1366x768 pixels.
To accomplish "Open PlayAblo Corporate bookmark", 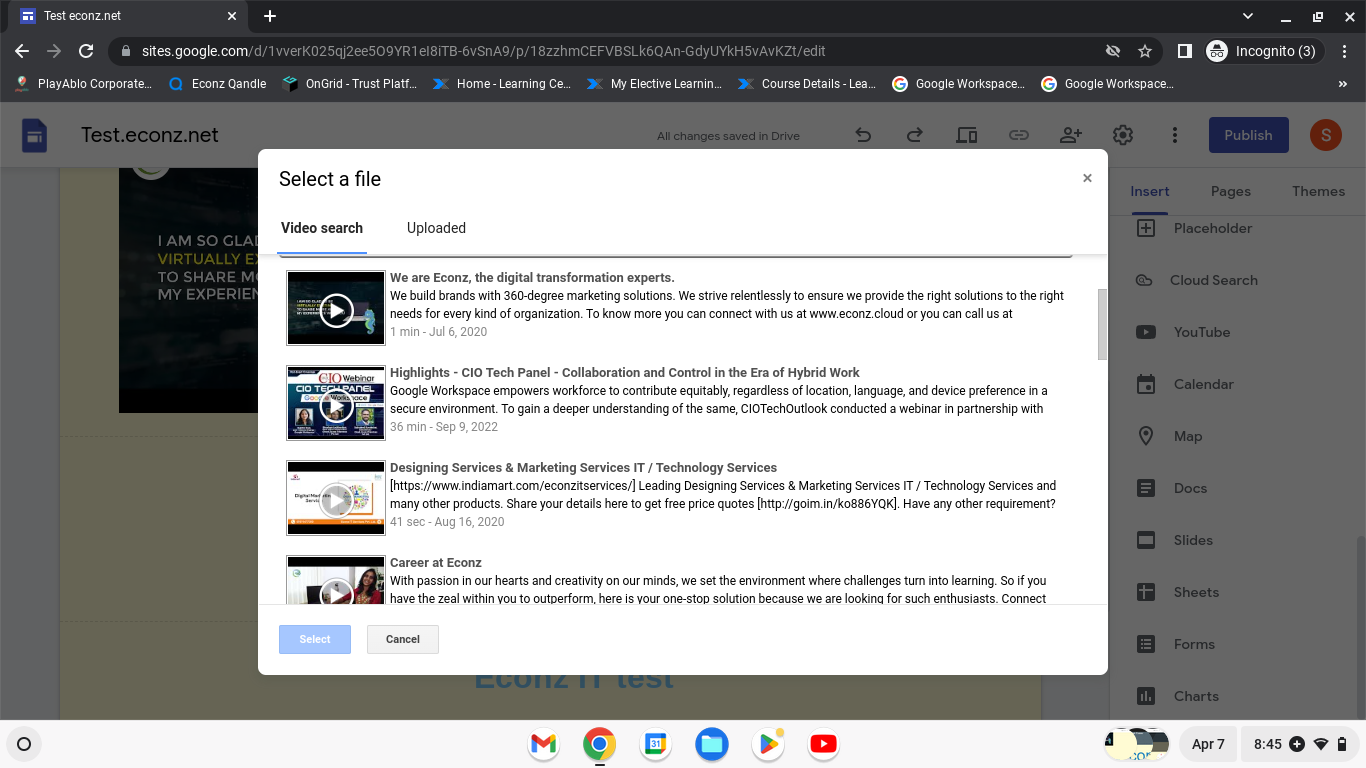I will [84, 84].
